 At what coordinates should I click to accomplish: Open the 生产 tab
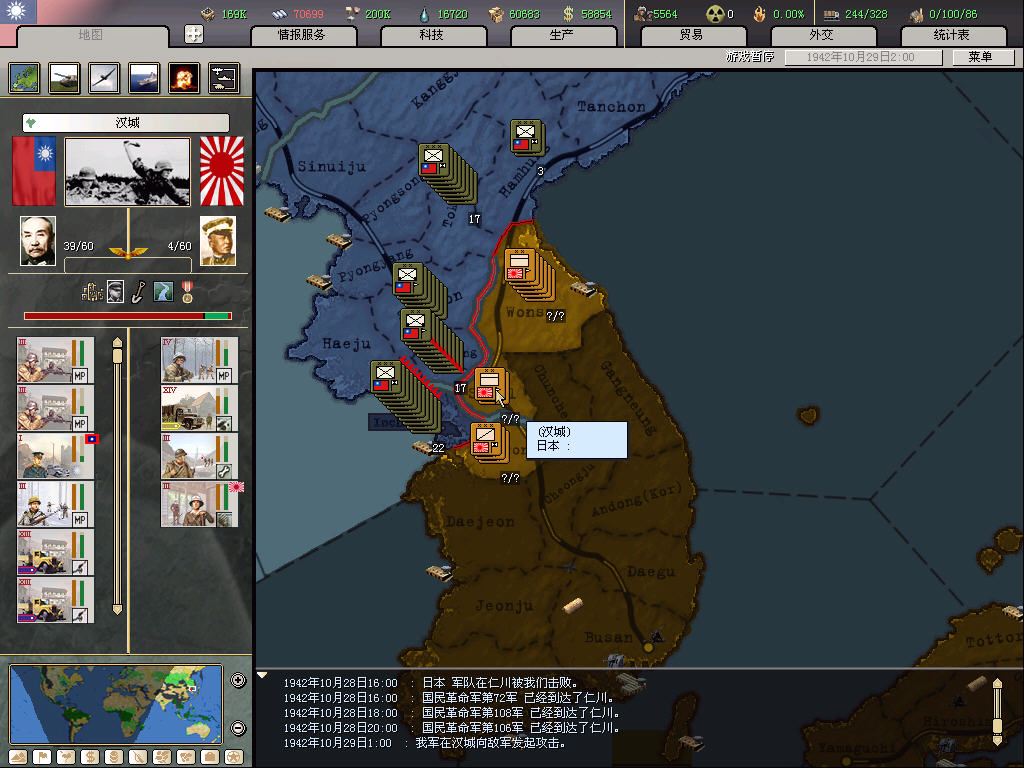coord(562,35)
